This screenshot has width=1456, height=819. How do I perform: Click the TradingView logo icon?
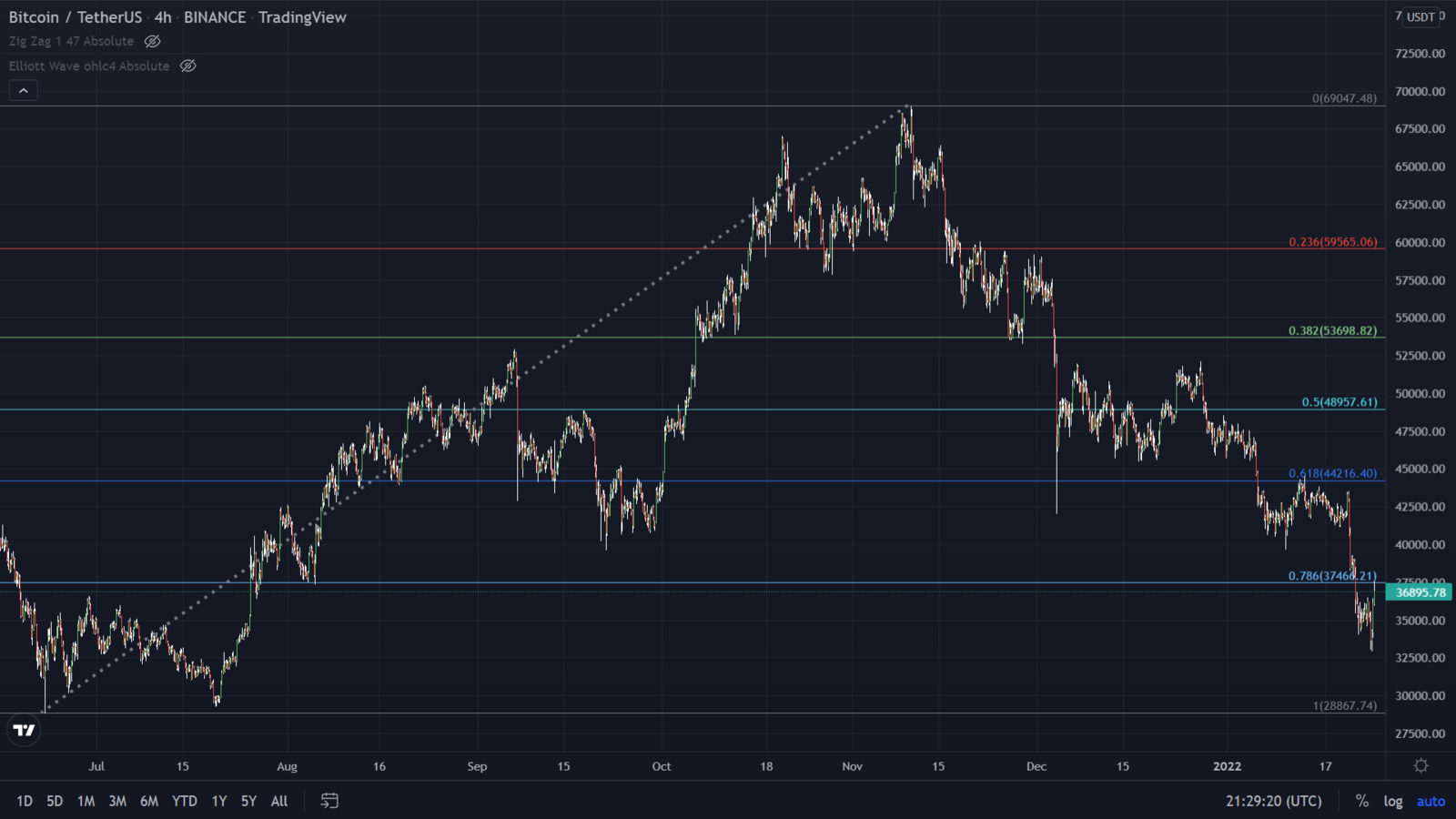(x=25, y=730)
